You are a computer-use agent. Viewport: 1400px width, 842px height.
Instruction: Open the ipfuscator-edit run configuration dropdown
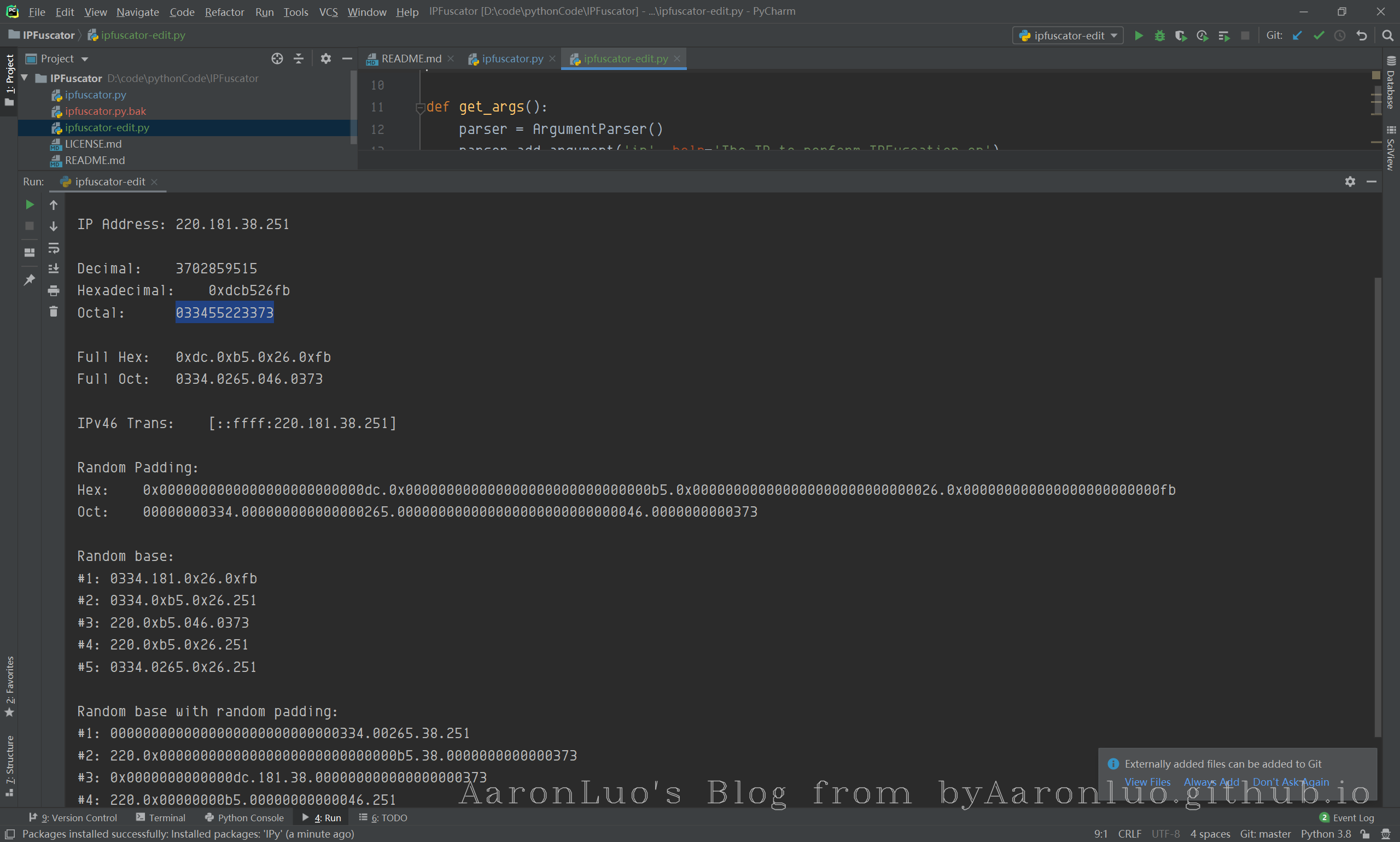coord(1068,36)
